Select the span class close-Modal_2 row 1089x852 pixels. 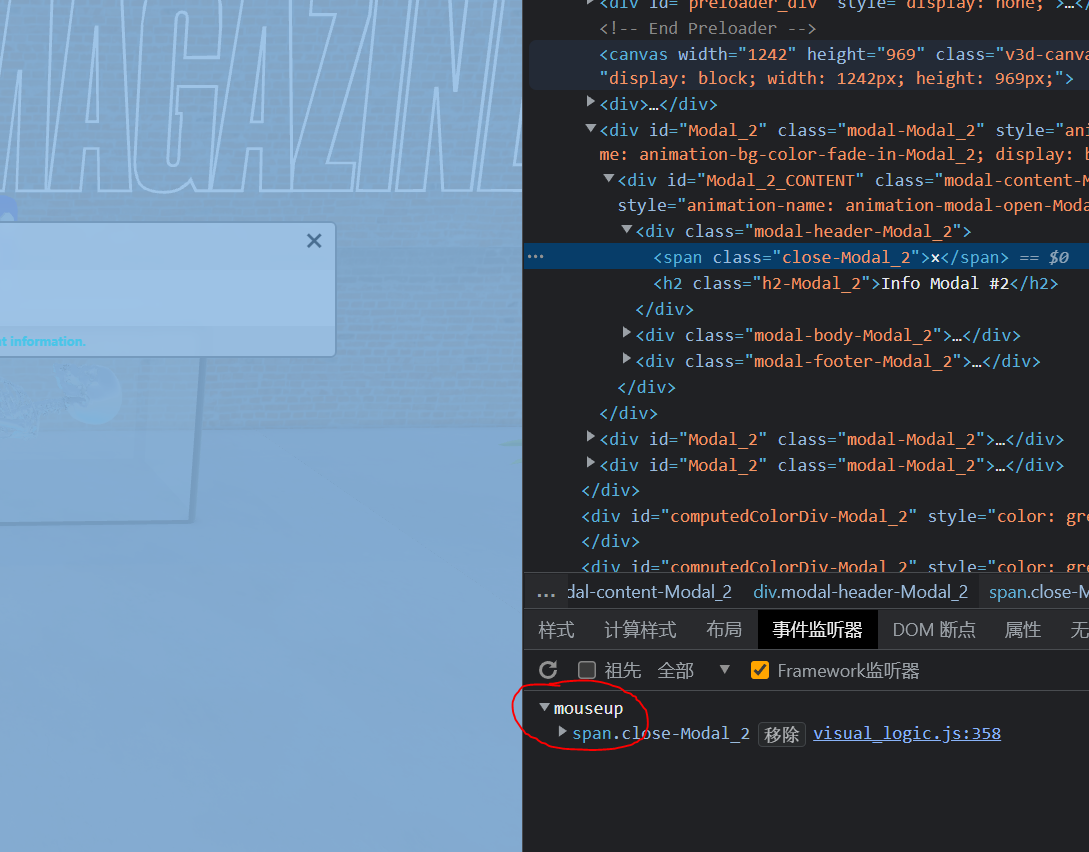pyautogui.click(x=806, y=257)
